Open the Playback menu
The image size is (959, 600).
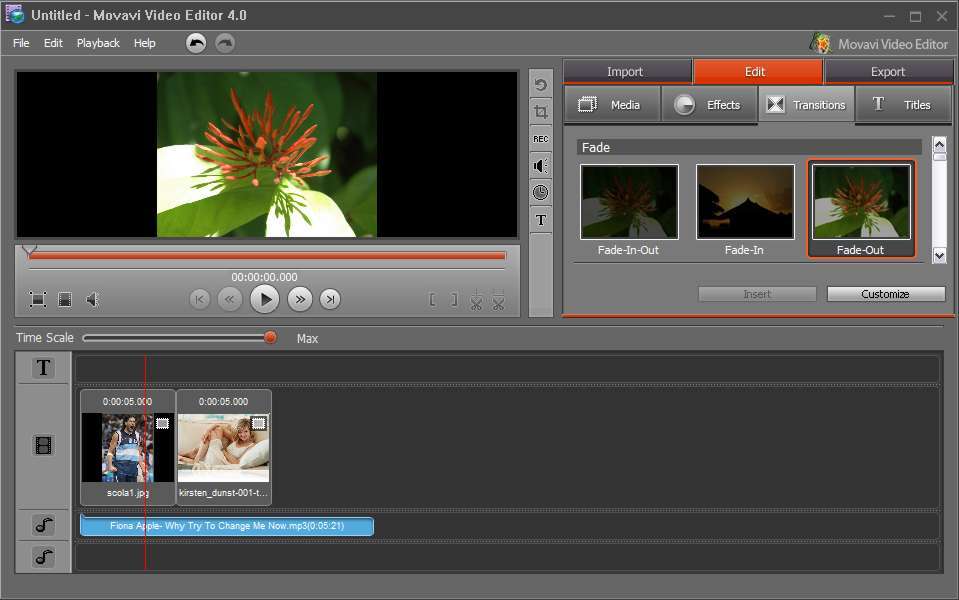pos(98,43)
